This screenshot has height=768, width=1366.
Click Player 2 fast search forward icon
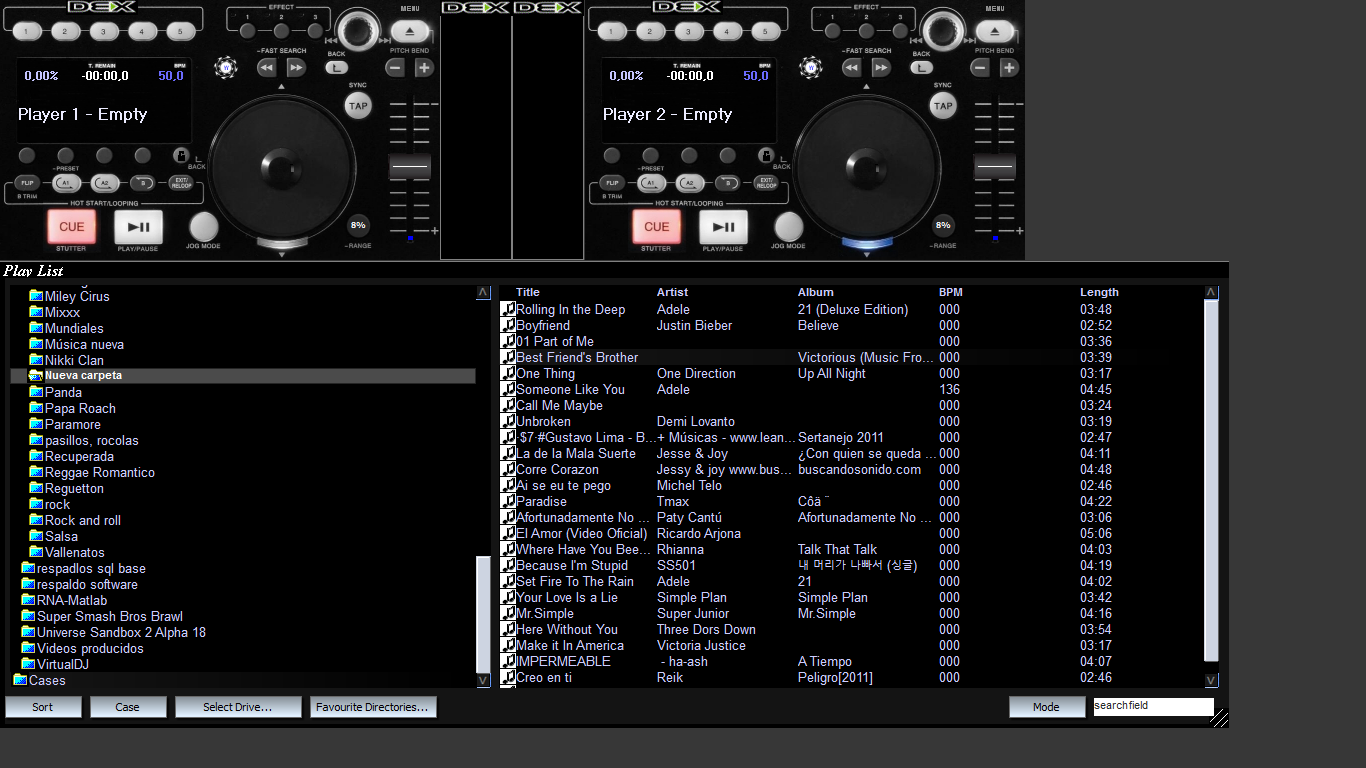tap(881, 68)
